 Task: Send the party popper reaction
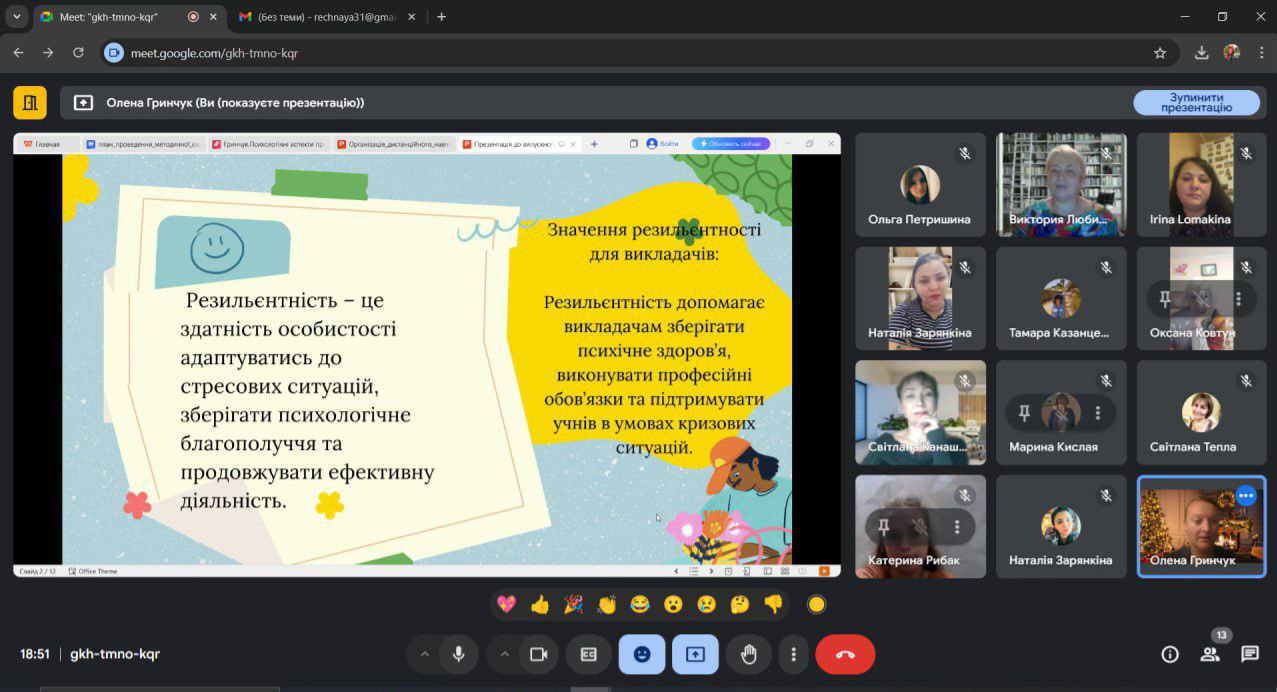coord(573,604)
